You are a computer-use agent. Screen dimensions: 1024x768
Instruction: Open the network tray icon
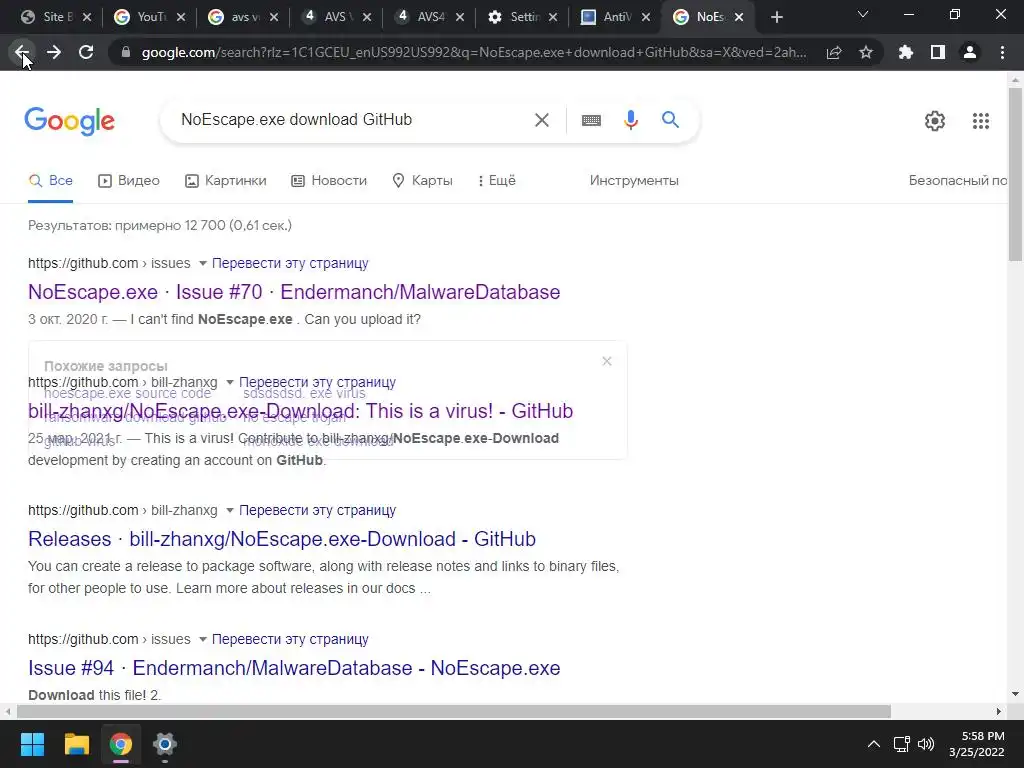click(x=902, y=744)
